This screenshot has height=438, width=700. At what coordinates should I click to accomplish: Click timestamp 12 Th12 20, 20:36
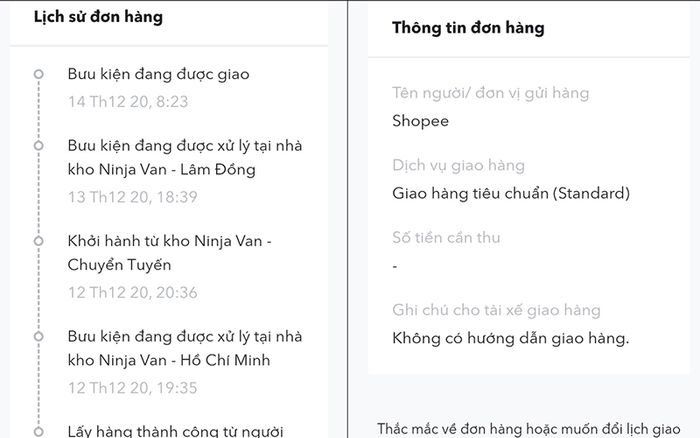(133, 292)
